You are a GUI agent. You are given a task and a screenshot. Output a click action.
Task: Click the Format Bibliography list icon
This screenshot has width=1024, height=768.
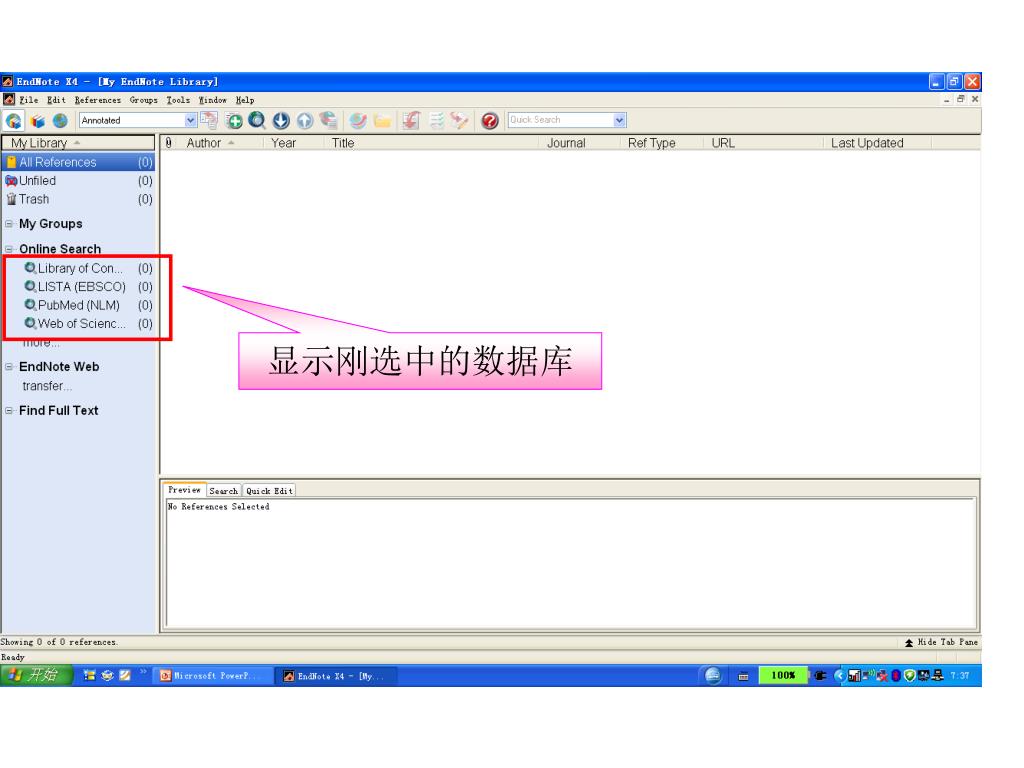pos(436,121)
